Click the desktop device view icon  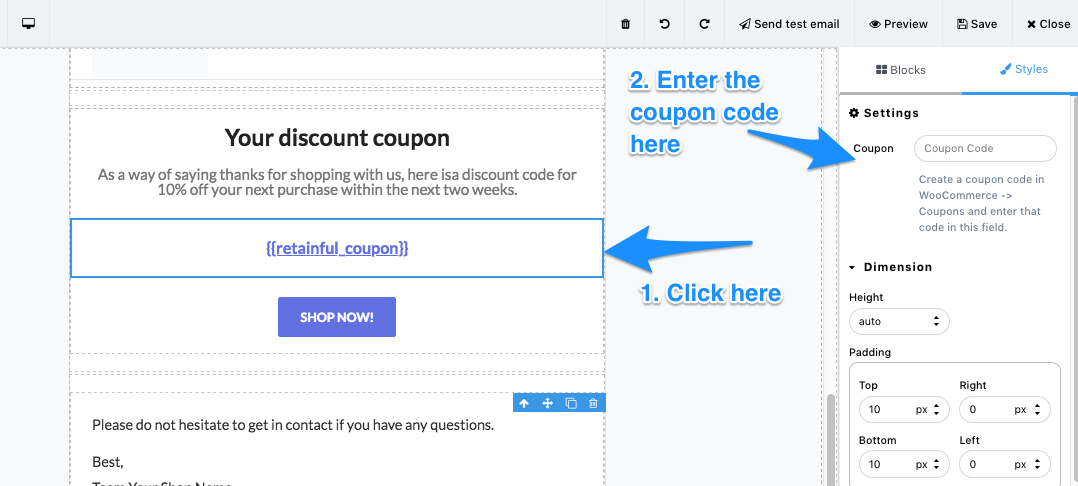tap(29, 24)
